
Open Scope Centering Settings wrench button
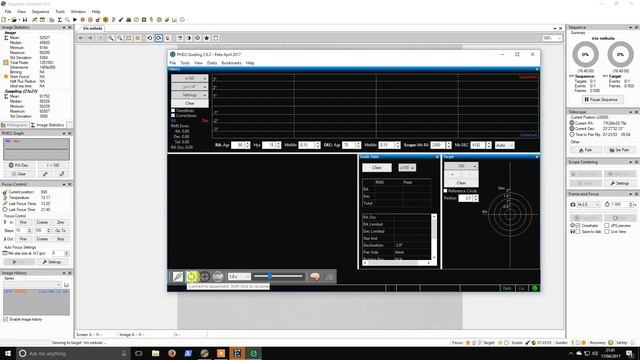[620, 183]
